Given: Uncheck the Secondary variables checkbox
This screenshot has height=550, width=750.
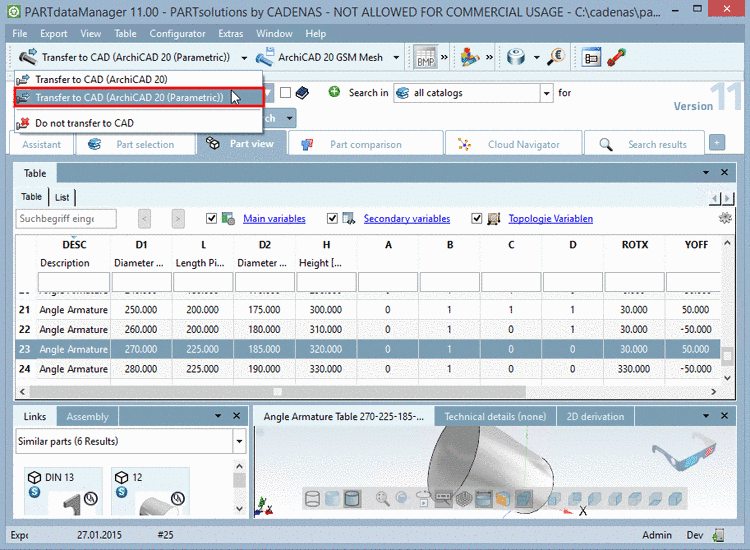Looking at the screenshot, I should [333, 218].
